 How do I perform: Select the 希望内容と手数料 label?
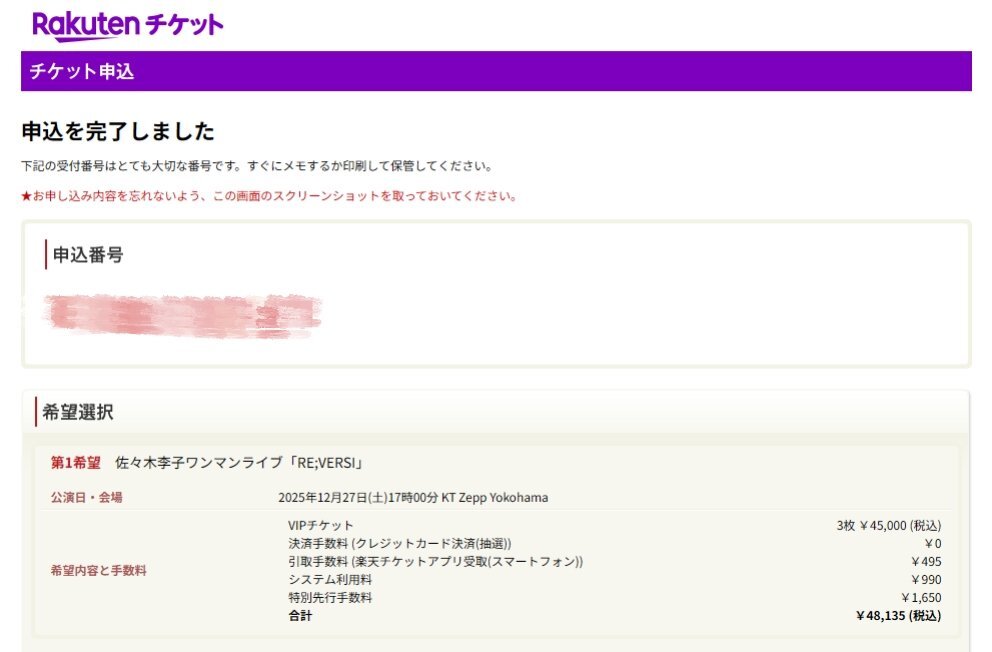pos(99,570)
